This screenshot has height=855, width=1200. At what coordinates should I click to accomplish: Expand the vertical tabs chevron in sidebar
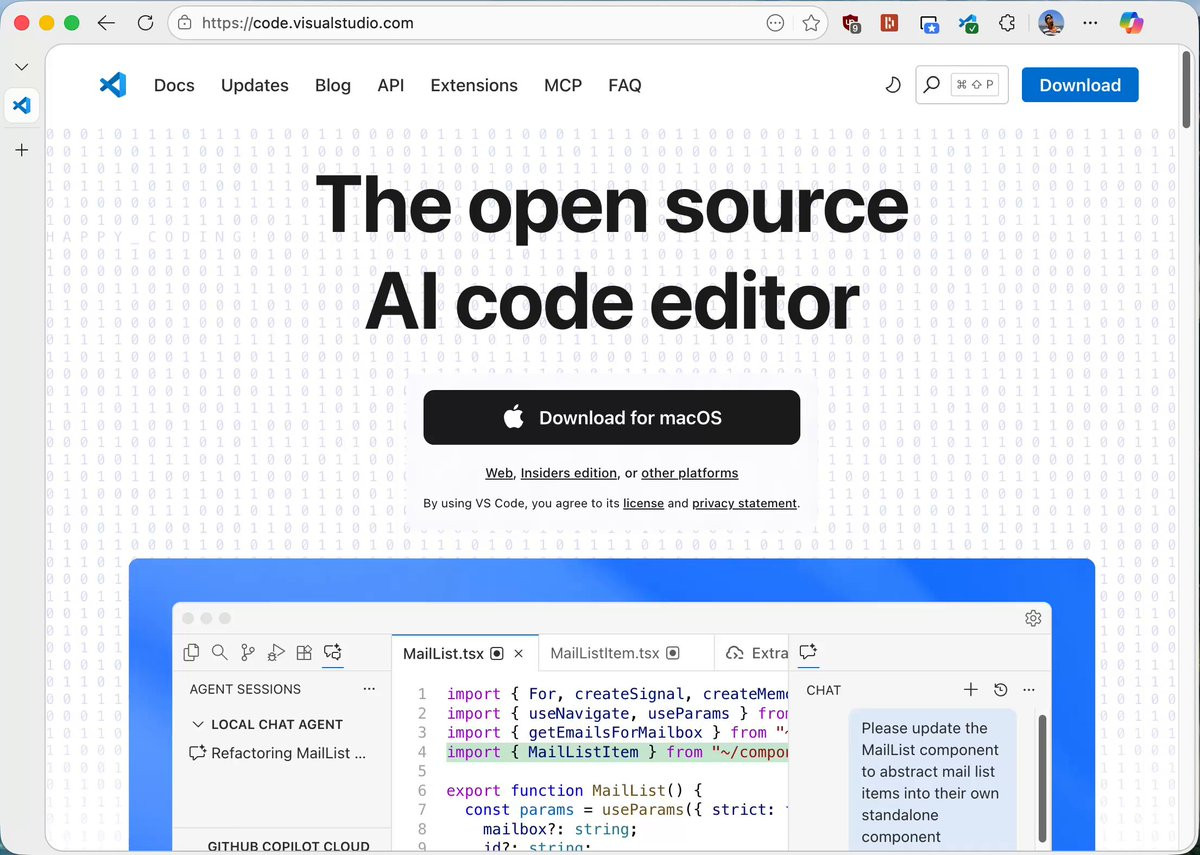pyautogui.click(x=22, y=67)
